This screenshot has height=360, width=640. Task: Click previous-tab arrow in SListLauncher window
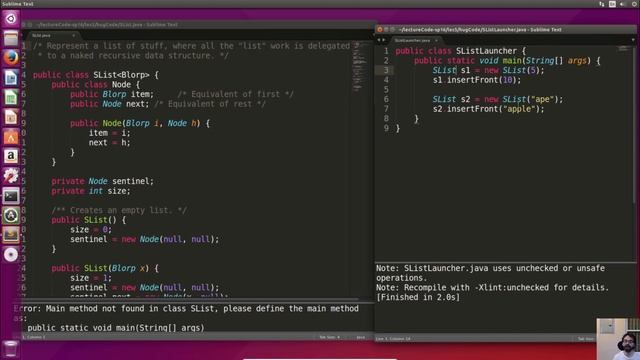[379, 40]
